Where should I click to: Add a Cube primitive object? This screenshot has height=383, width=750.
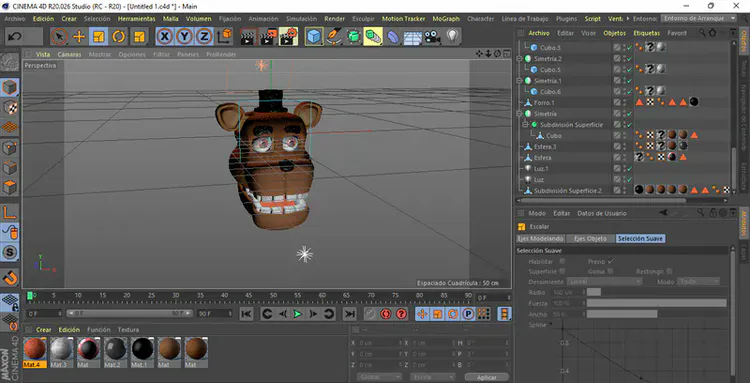(x=314, y=36)
